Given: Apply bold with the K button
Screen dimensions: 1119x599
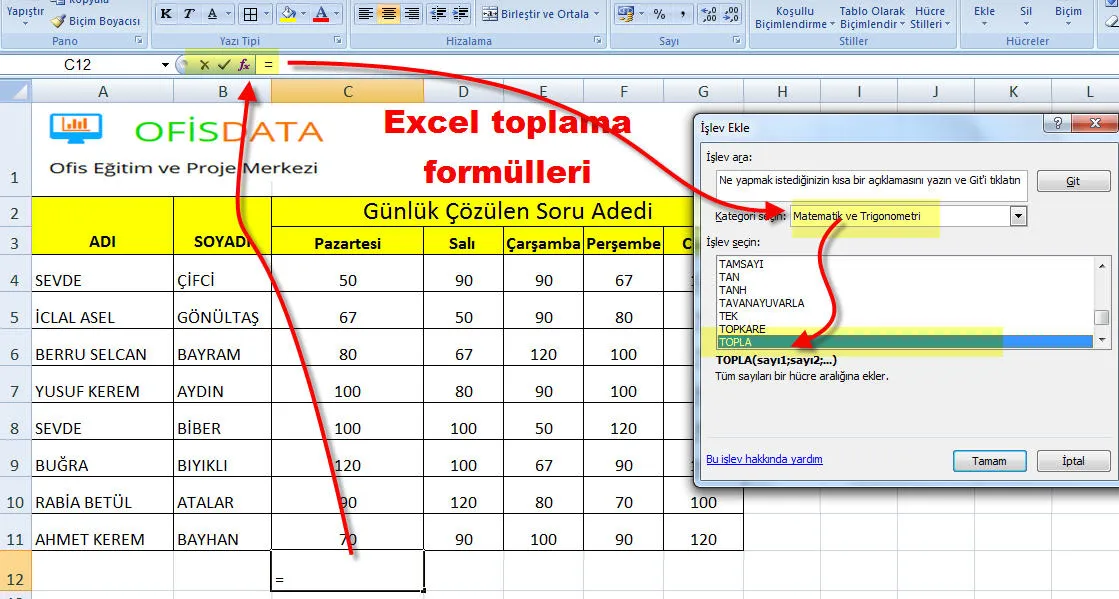Looking at the screenshot, I should click(x=165, y=14).
